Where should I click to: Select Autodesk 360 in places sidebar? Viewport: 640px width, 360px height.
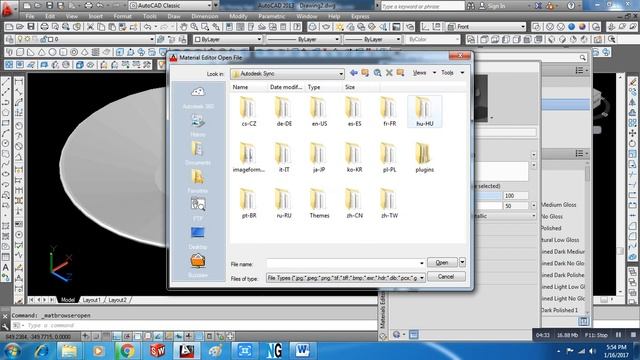(198, 97)
